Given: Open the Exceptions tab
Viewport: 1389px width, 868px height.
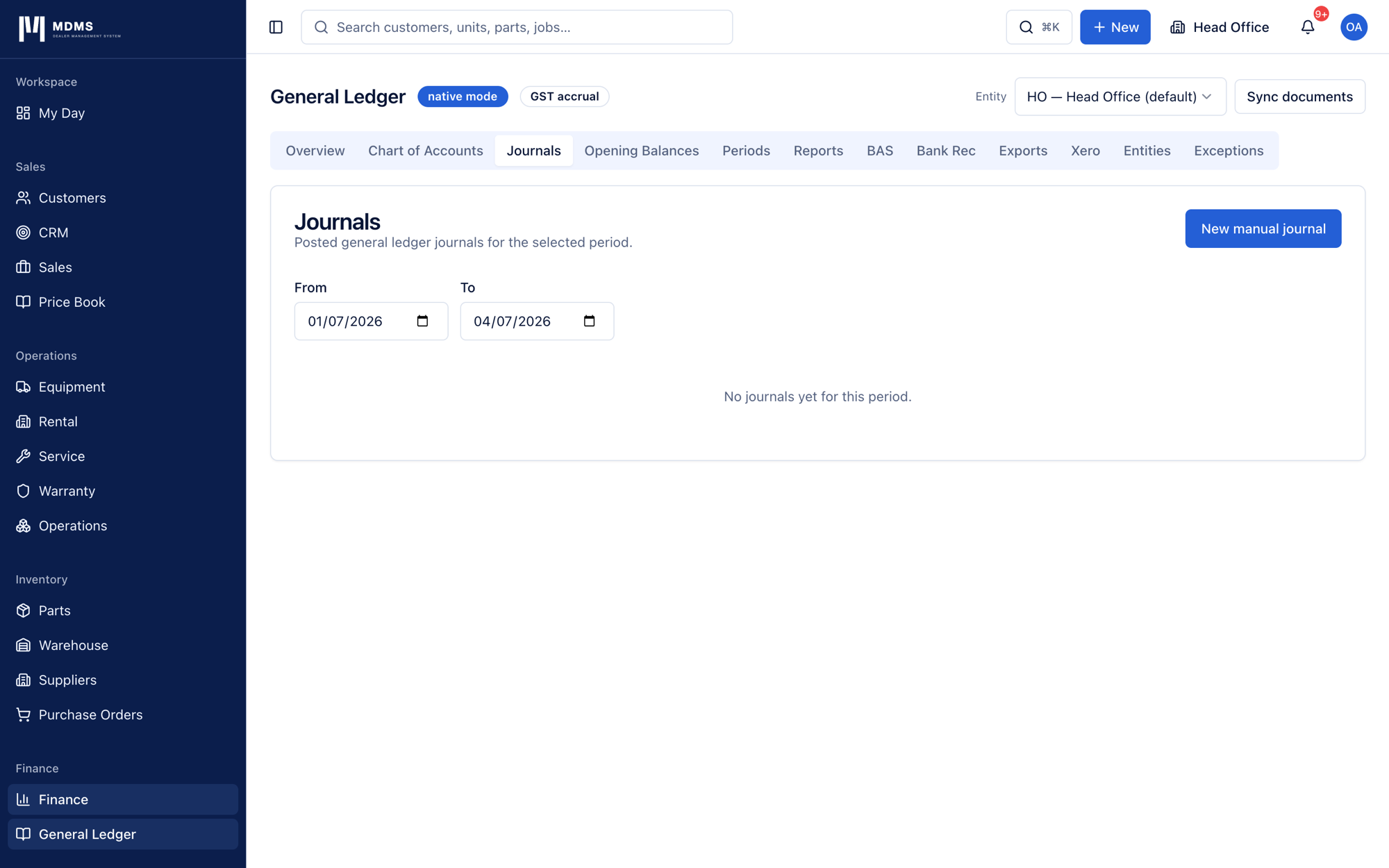Looking at the screenshot, I should [x=1228, y=151].
